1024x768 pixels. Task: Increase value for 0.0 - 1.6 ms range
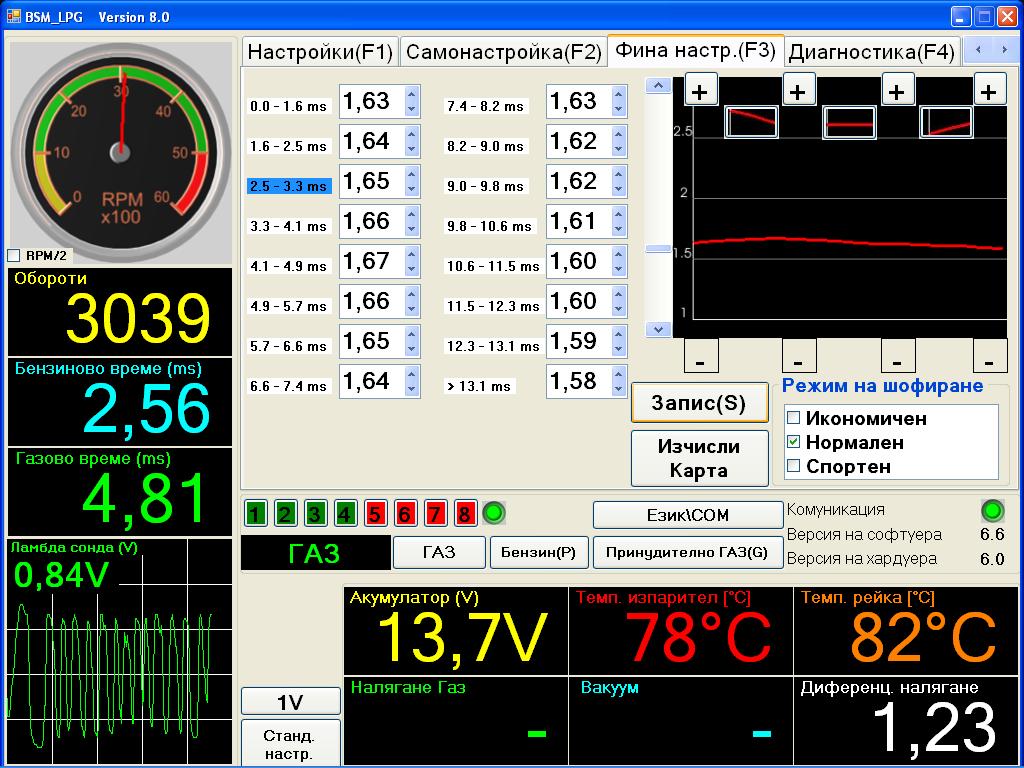click(x=411, y=94)
